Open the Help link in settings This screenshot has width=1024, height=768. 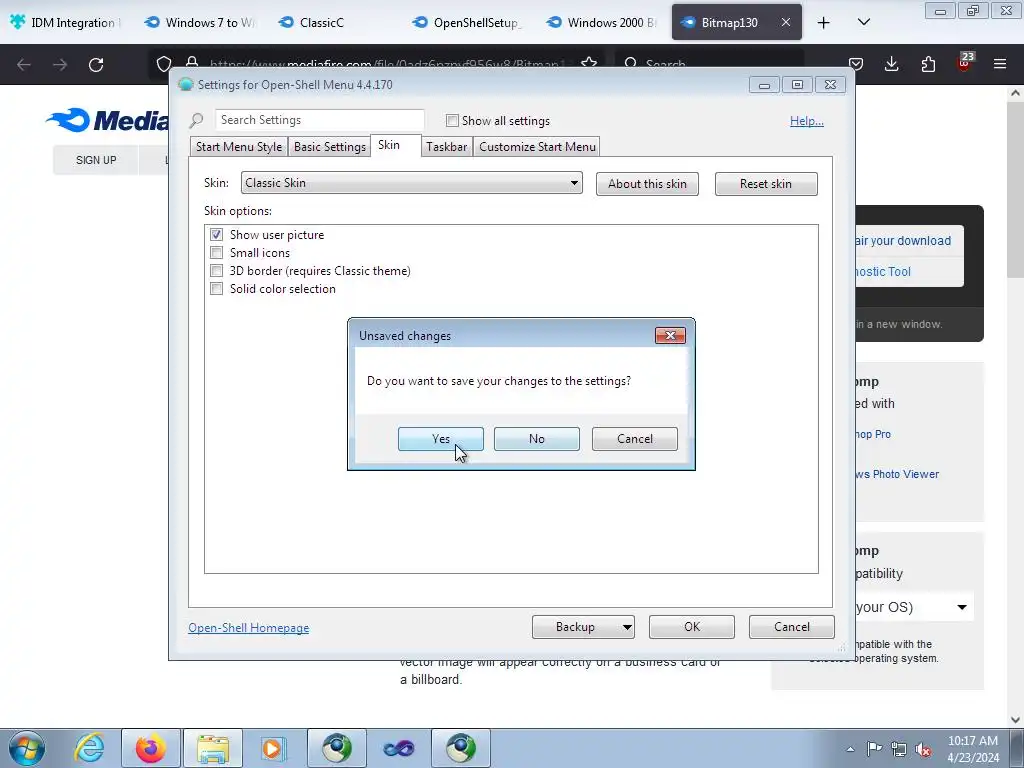[807, 121]
